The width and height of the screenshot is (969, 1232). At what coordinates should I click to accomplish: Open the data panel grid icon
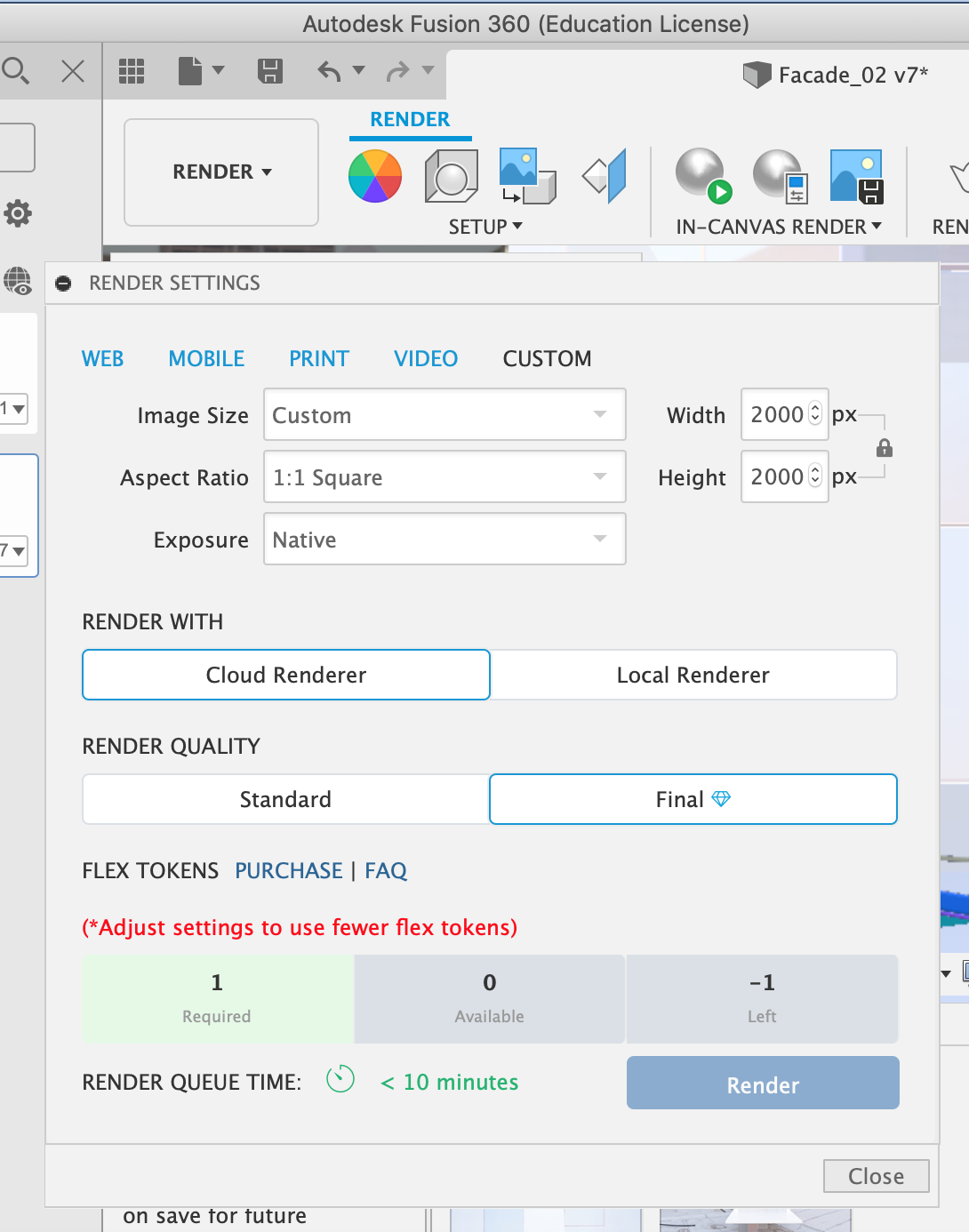coord(132,71)
